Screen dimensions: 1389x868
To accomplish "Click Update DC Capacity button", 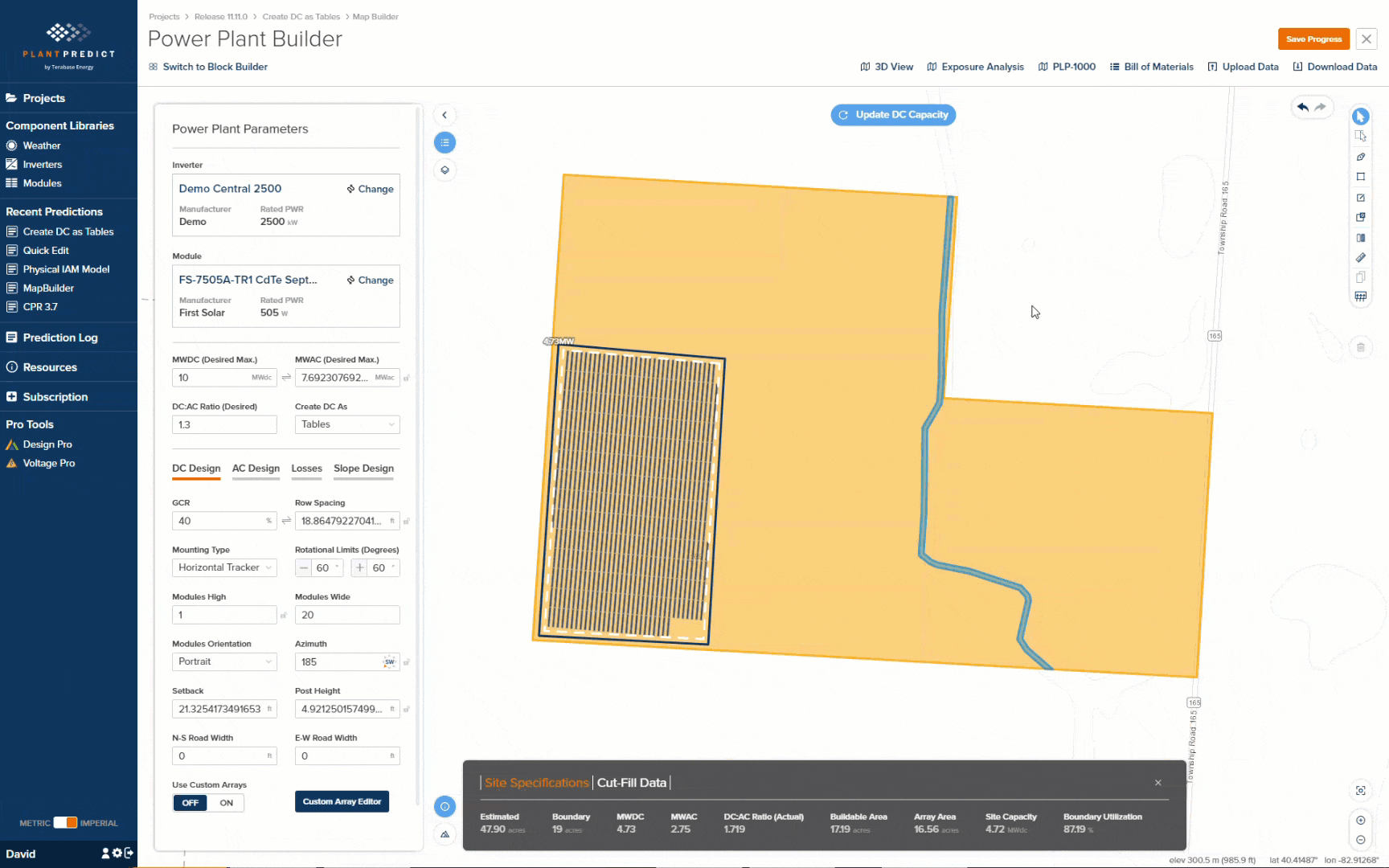I will point(893,115).
